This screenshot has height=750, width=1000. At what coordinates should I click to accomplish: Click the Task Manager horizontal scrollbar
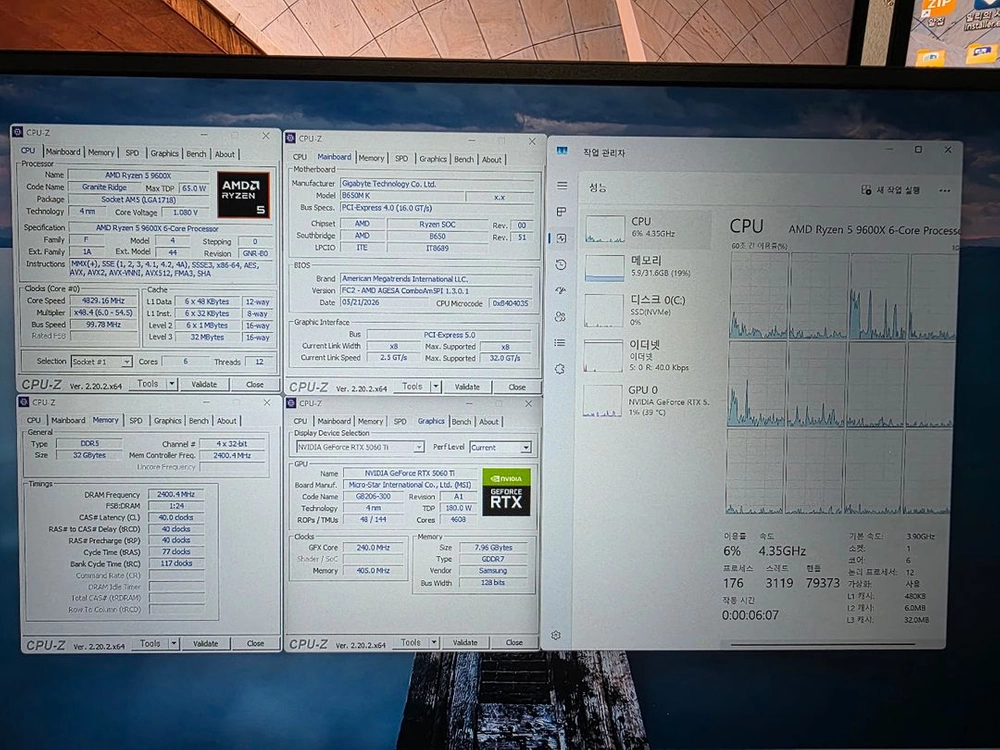coord(822,644)
